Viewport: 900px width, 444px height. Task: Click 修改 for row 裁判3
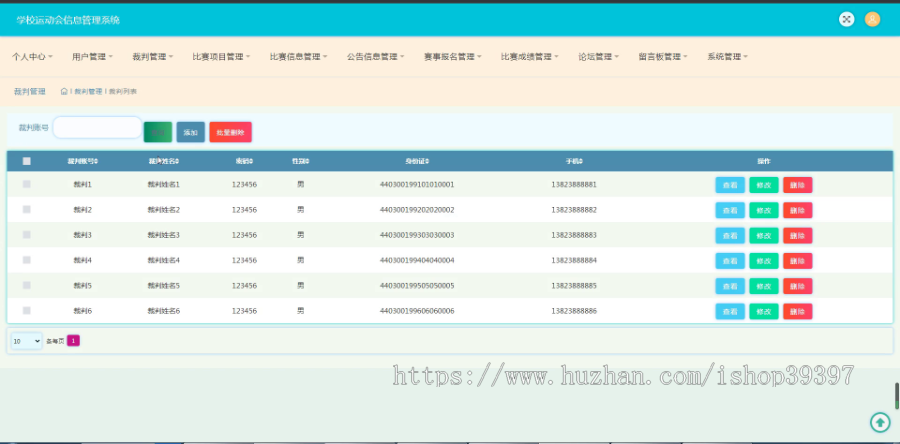[764, 235]
